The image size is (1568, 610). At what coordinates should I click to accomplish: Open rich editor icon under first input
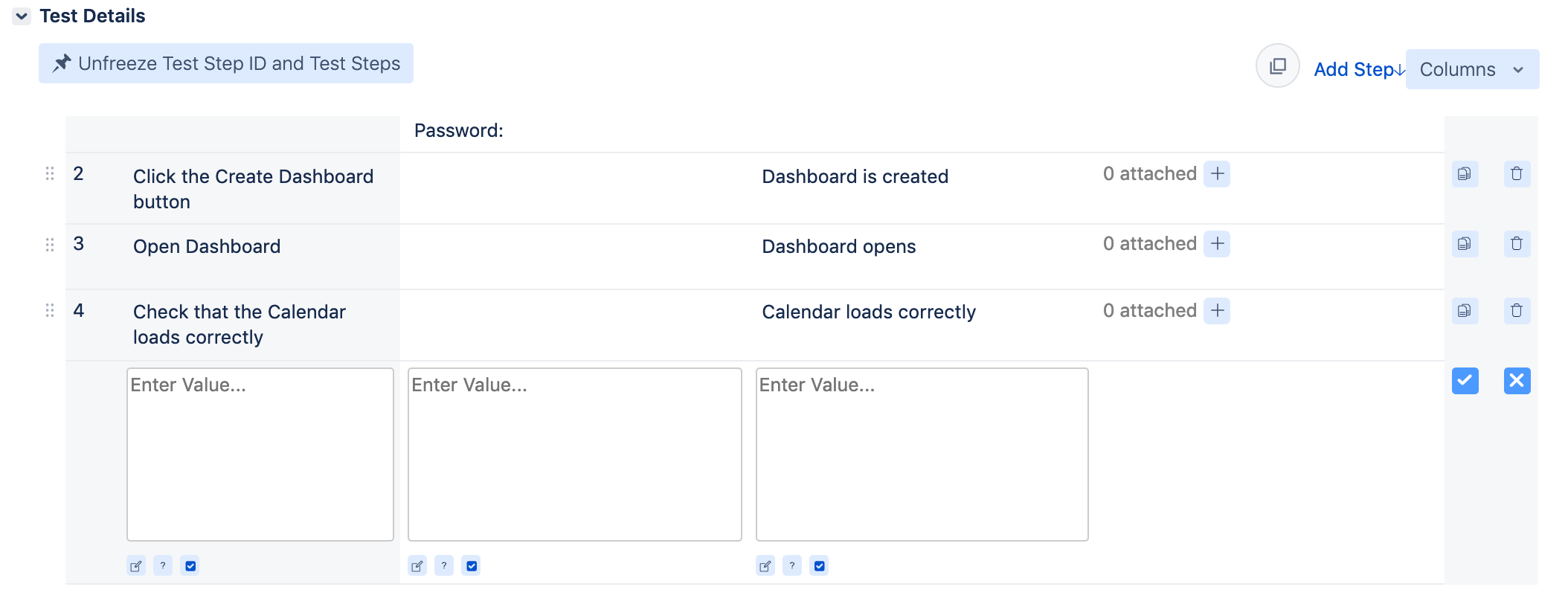click(136, 566)
